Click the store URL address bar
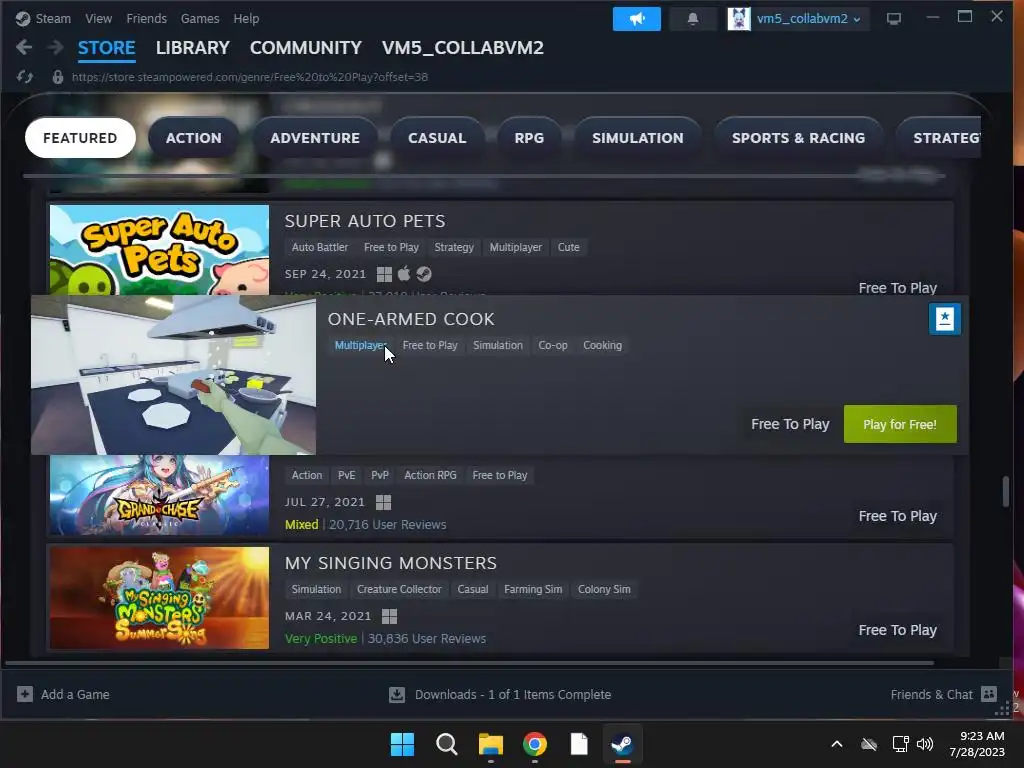This screenshot has width=1024, height=768. (x=249, y=77)
